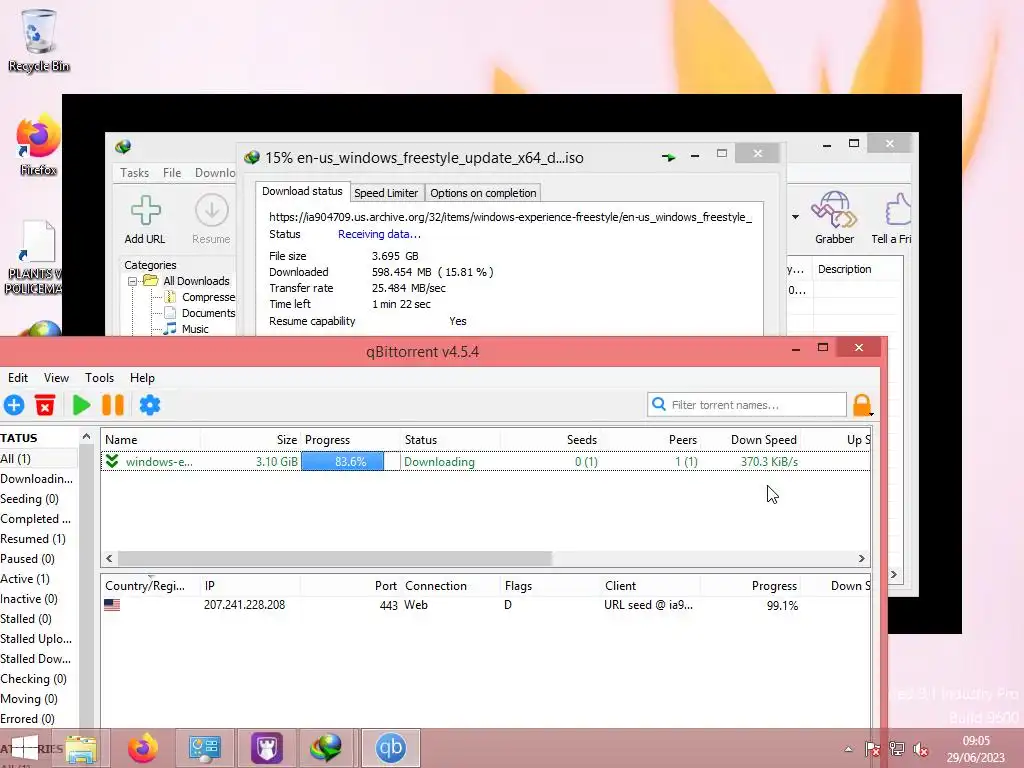
Task: Open qBittorrent options gear icon
Action: [x=150, y=405]
